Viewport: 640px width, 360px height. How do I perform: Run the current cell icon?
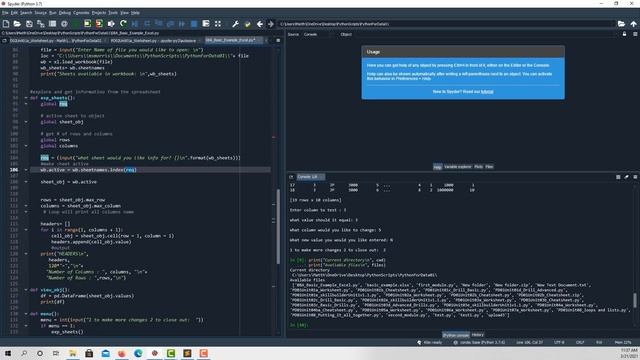coord(87,24)
